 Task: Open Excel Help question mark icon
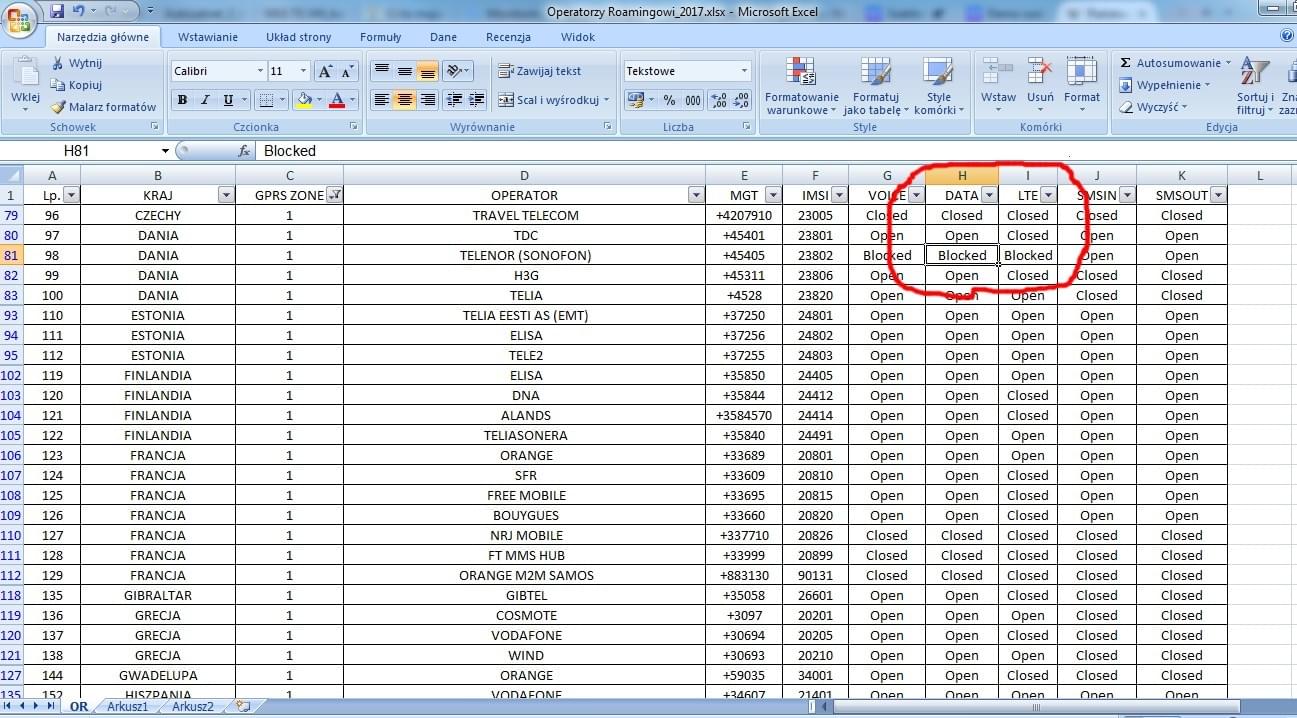(x=1287, y=36)
